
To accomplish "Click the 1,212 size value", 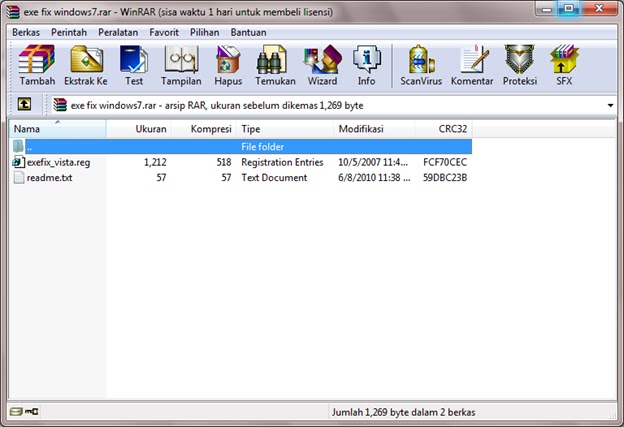I will 155,162.
